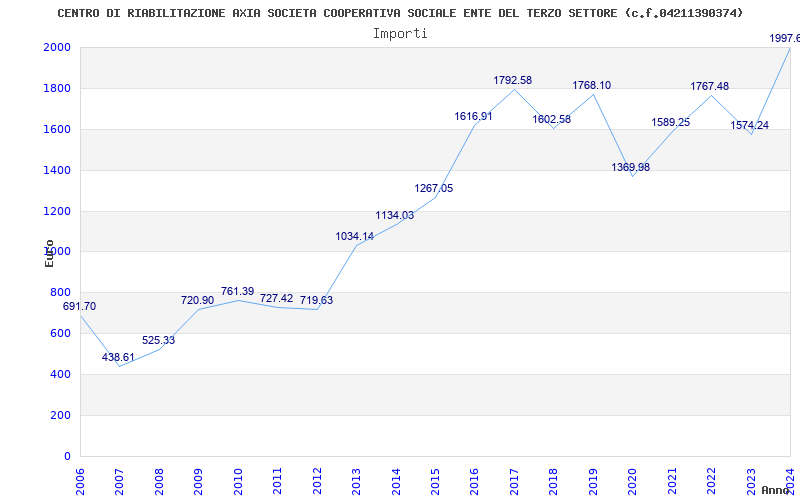Click the 1400 y-axis tick label
800x500 pixels.
(x=57, y=170)
